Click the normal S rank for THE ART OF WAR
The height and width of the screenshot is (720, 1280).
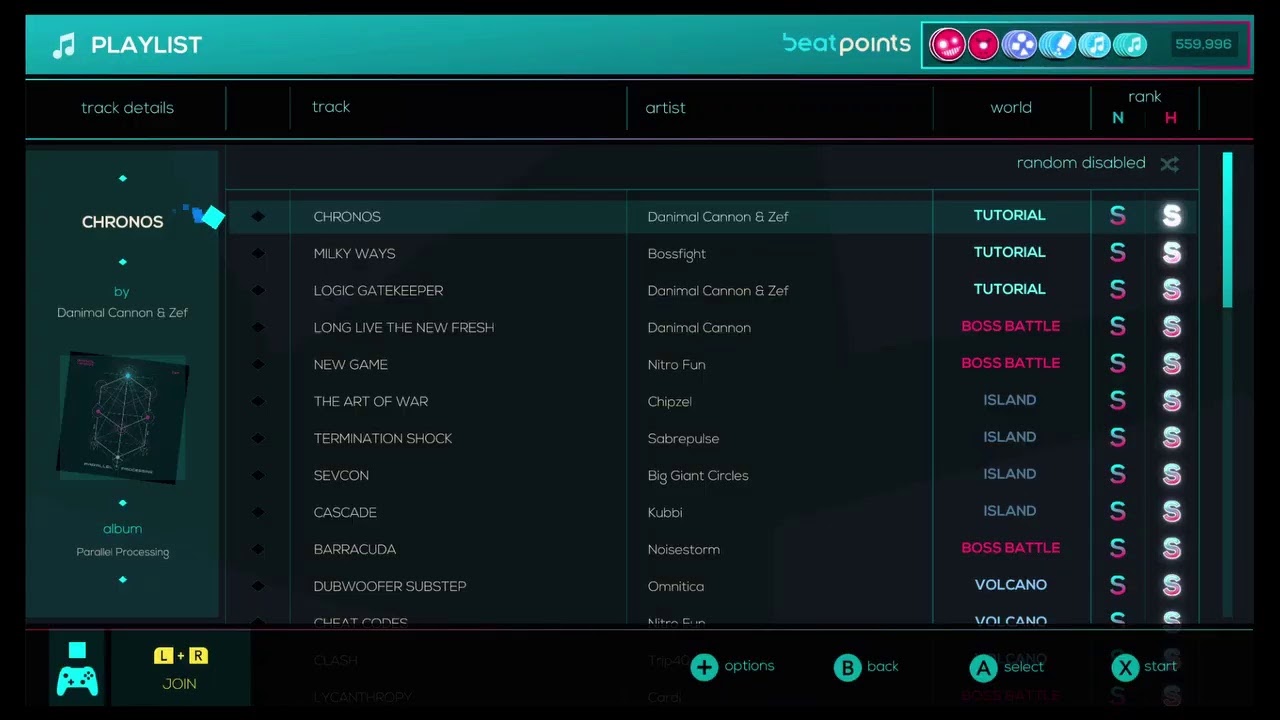pyautogui.click(x=1118, y=401)
